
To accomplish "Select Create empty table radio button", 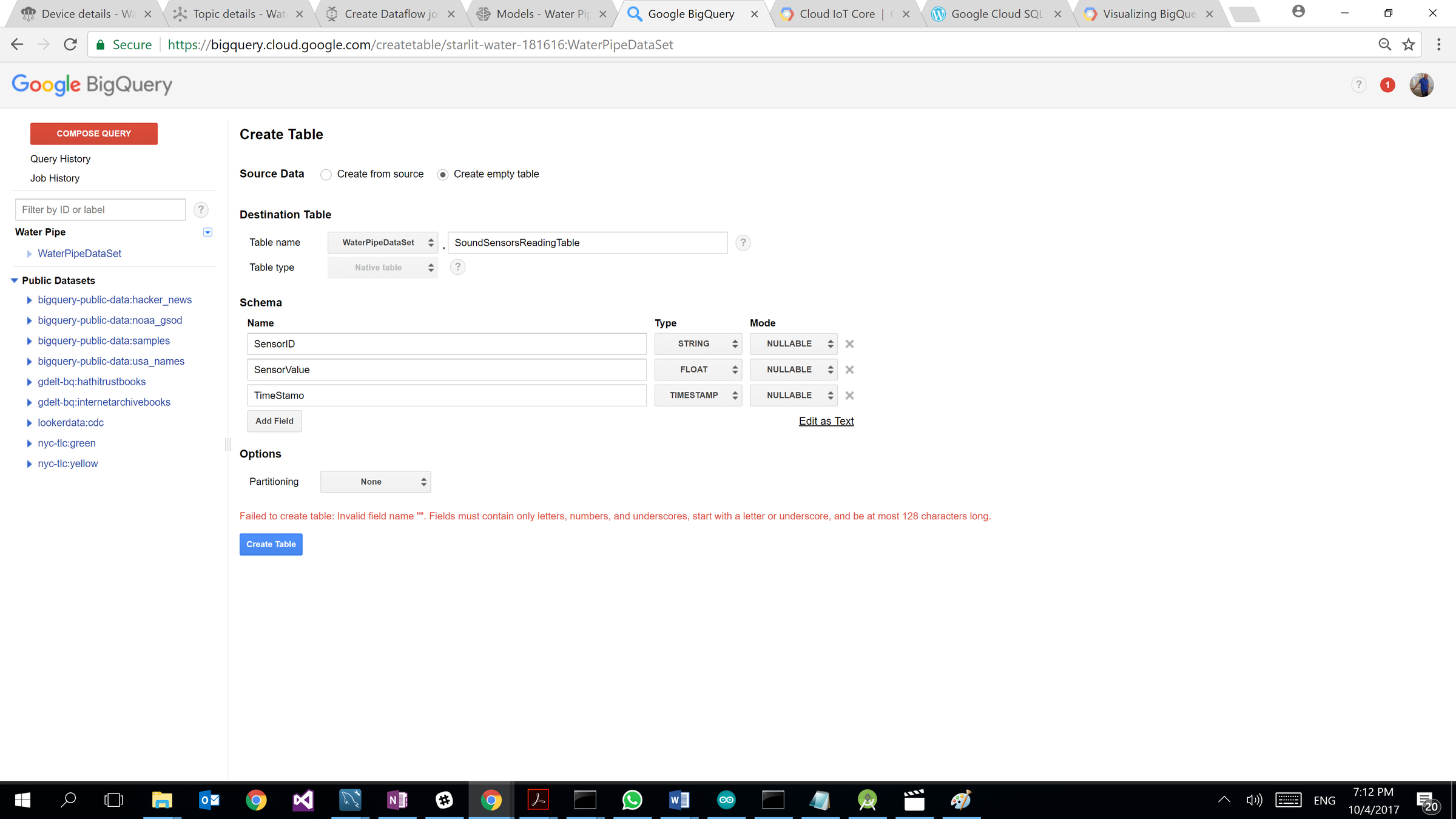I will click(443, 175).
